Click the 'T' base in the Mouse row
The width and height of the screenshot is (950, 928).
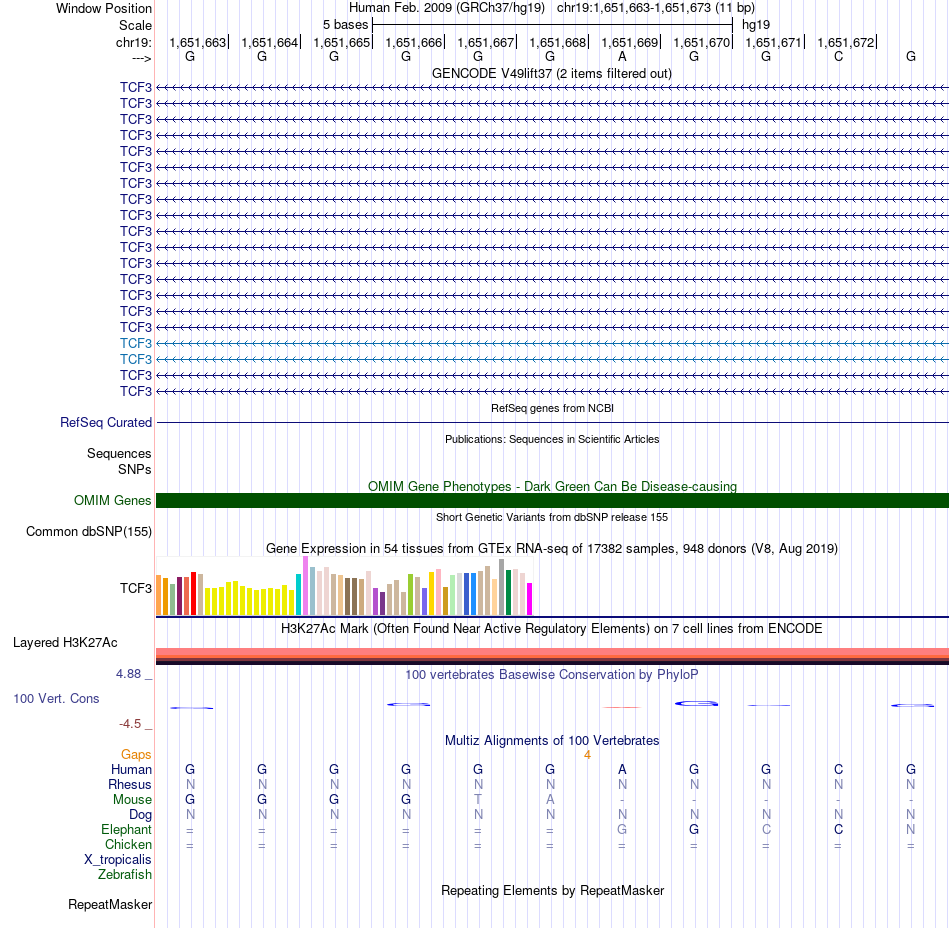click(x=478, y=800)
